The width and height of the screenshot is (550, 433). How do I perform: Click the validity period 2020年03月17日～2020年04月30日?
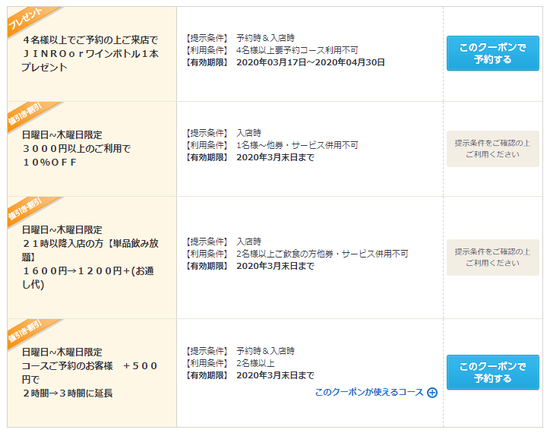[x=310, y=62]
